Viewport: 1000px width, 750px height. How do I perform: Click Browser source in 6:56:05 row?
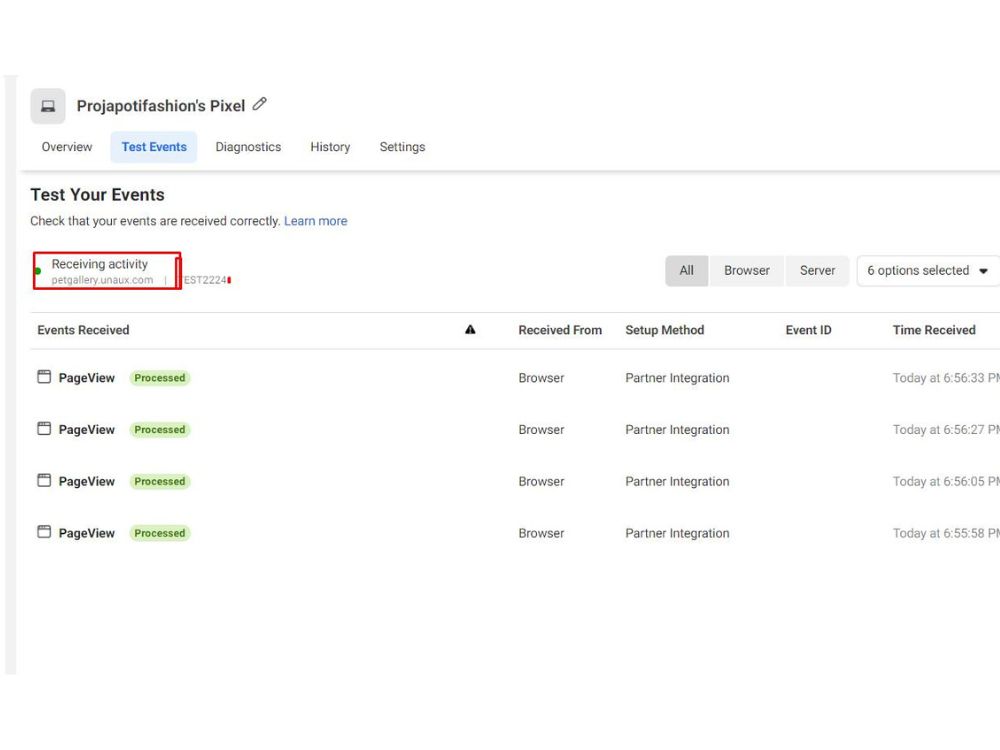coord(541,481)
